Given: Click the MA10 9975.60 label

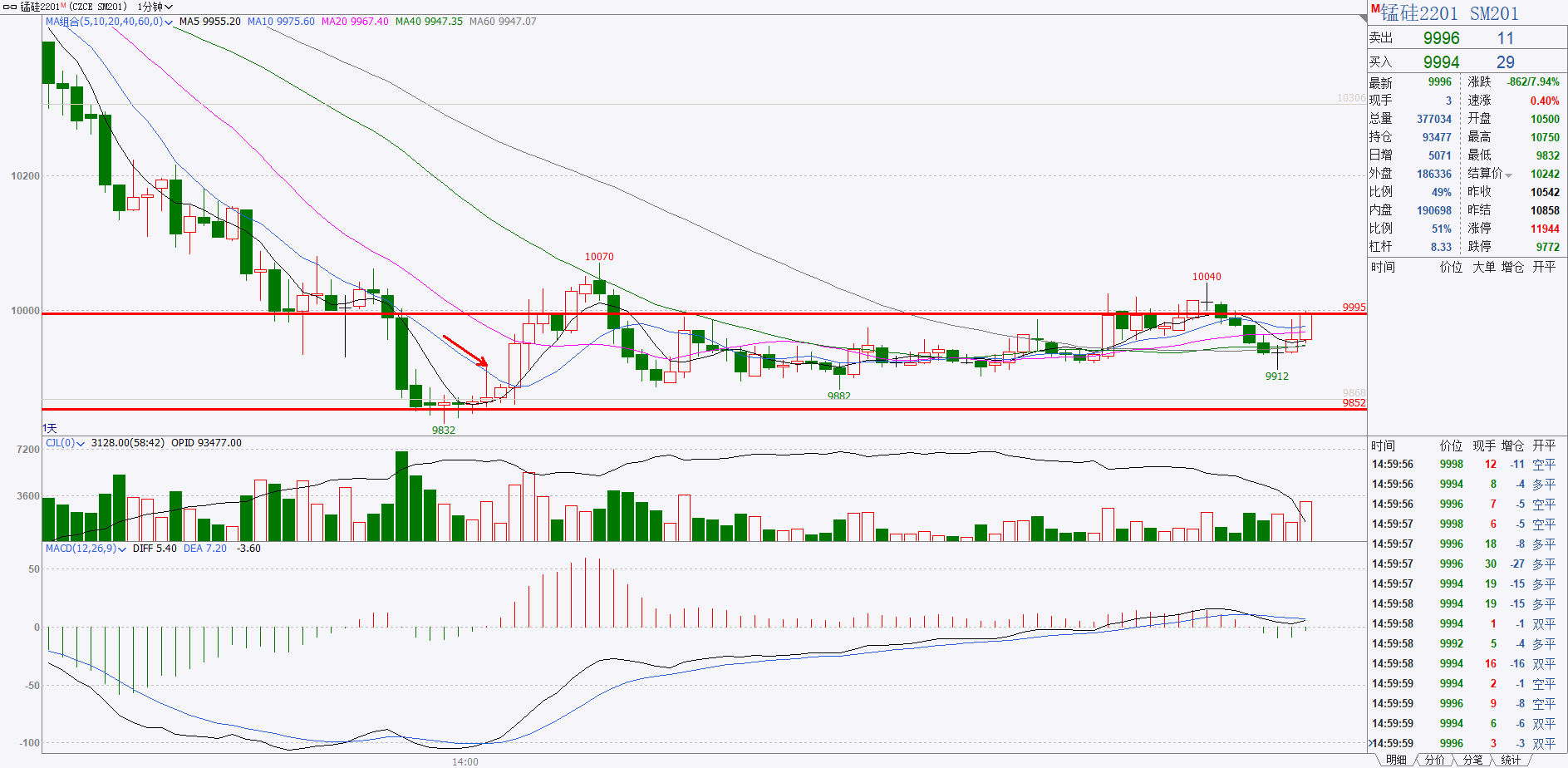Looking at the screenshot, I should coord(281,22).
